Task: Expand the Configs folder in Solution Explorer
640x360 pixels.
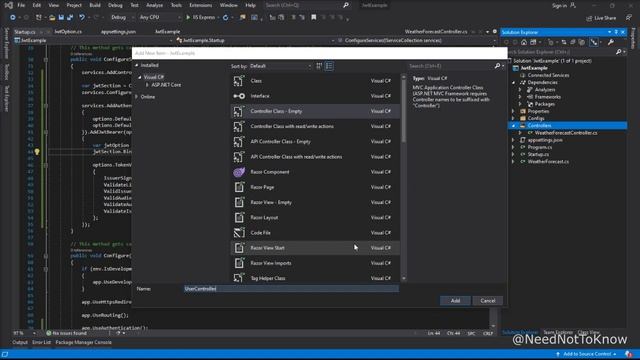Action: (x=513, y=118)
